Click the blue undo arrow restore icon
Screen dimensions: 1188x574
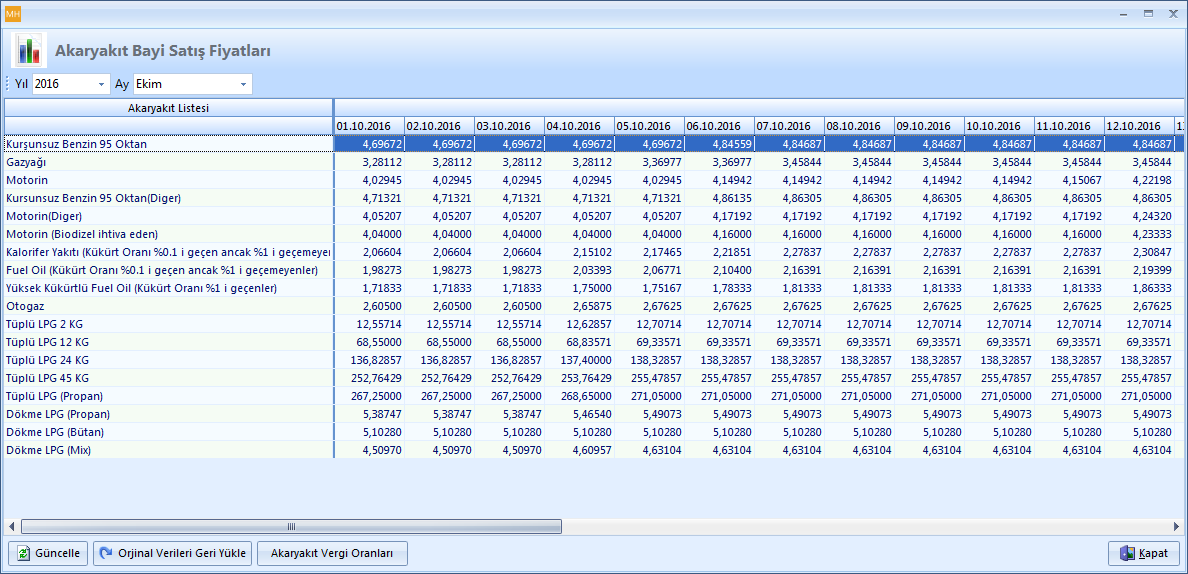[106, 553]
